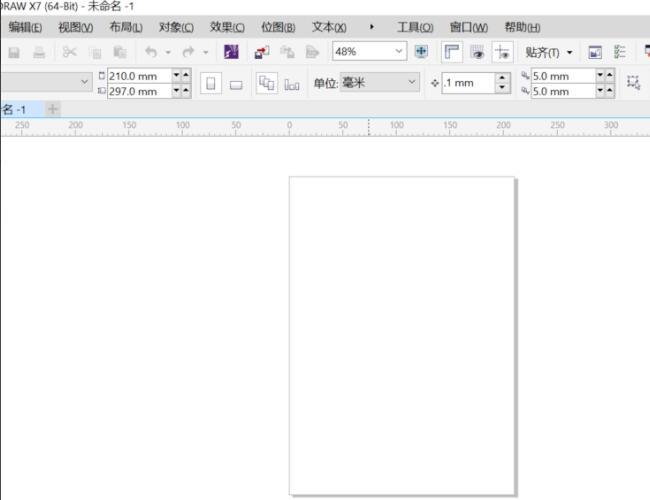Toggle show guidelines button
The width and height of the screenshot is (650, 500).
click(502, 52)
